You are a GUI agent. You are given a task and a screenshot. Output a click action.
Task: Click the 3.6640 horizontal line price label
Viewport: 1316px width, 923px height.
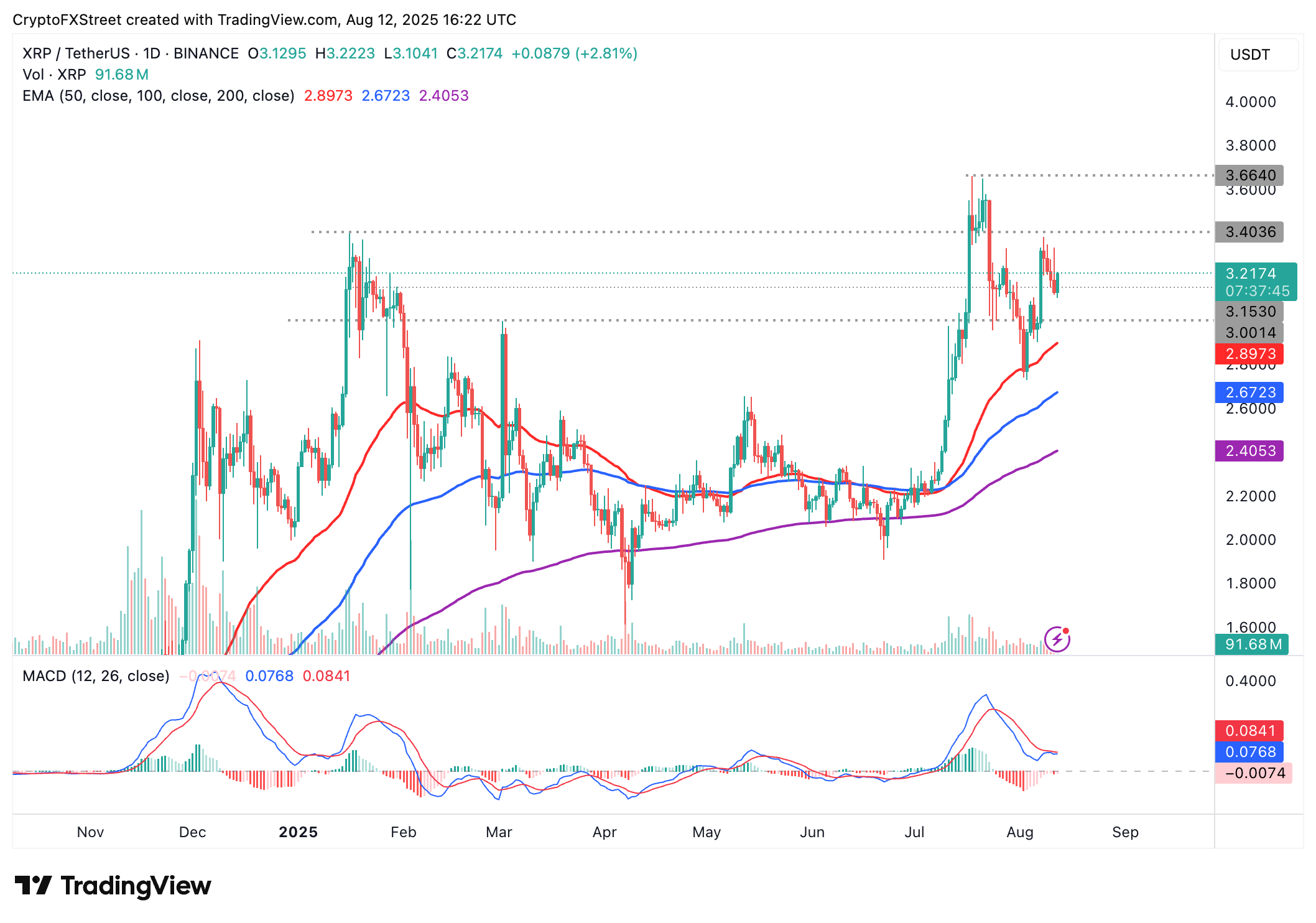coord(1249,175)
